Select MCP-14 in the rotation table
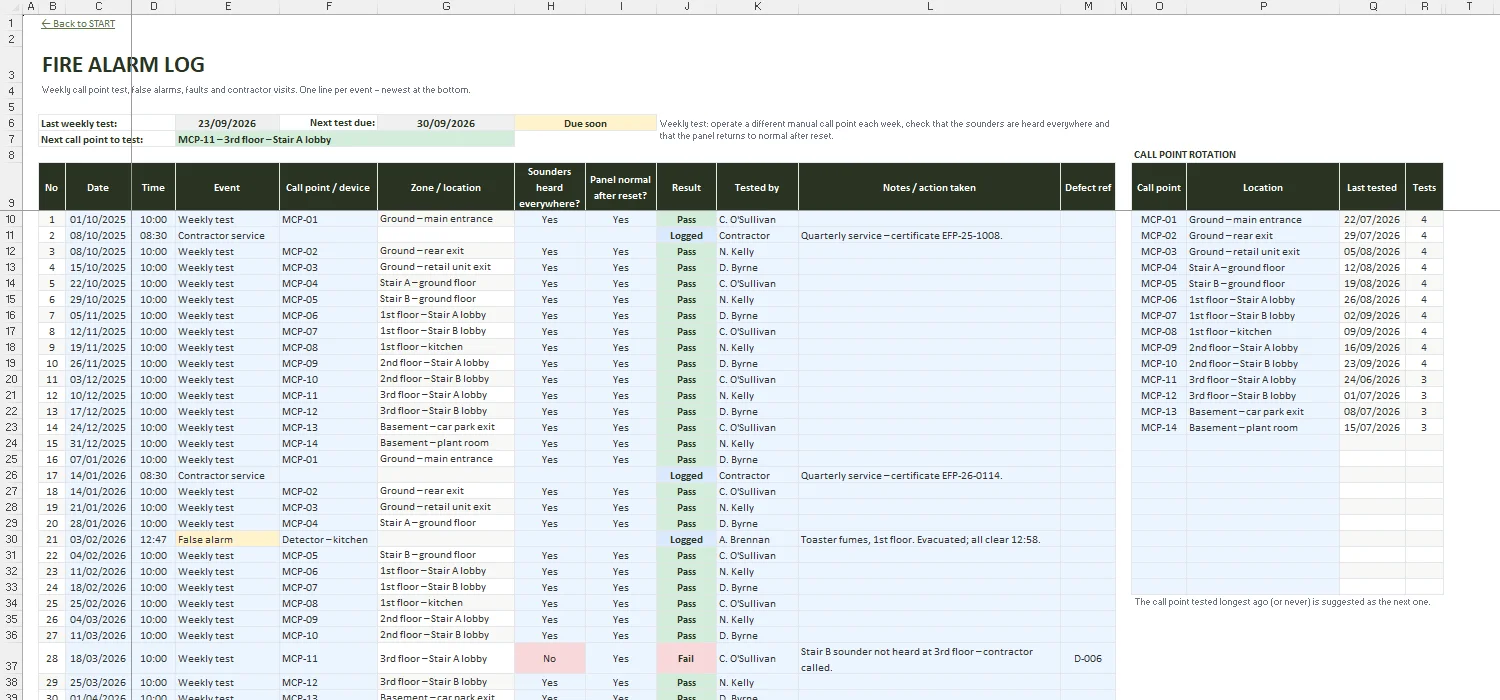Image resolution: width=1500 pixels, height=700 pixels. 1159,427
